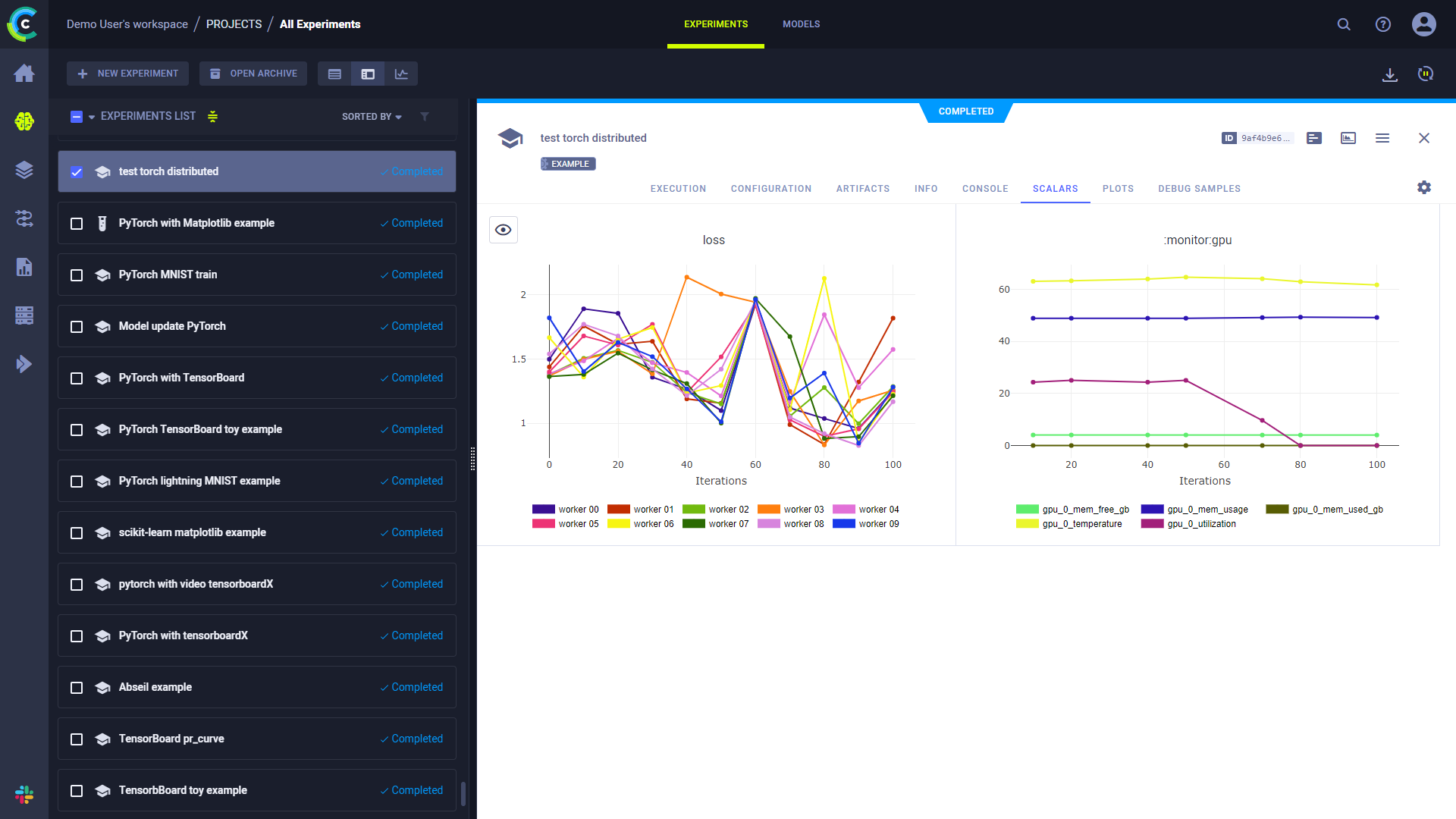This screenshot has width=1456, height=819.
Task: Click the experiment type icon for PyTorch MNIST train
Action: 102,274
